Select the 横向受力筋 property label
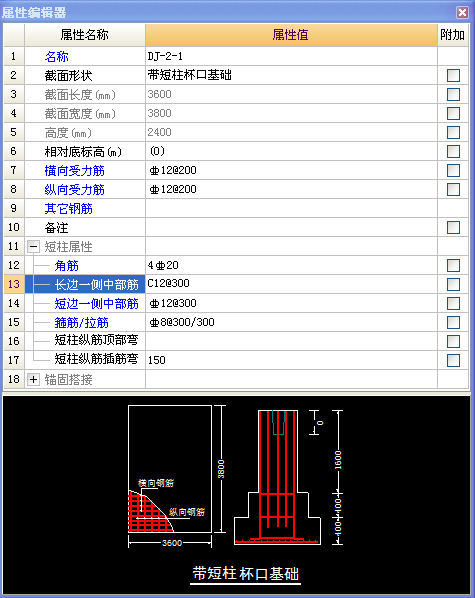The width and height of the screenshot is (475, 598). pos(74,170)
